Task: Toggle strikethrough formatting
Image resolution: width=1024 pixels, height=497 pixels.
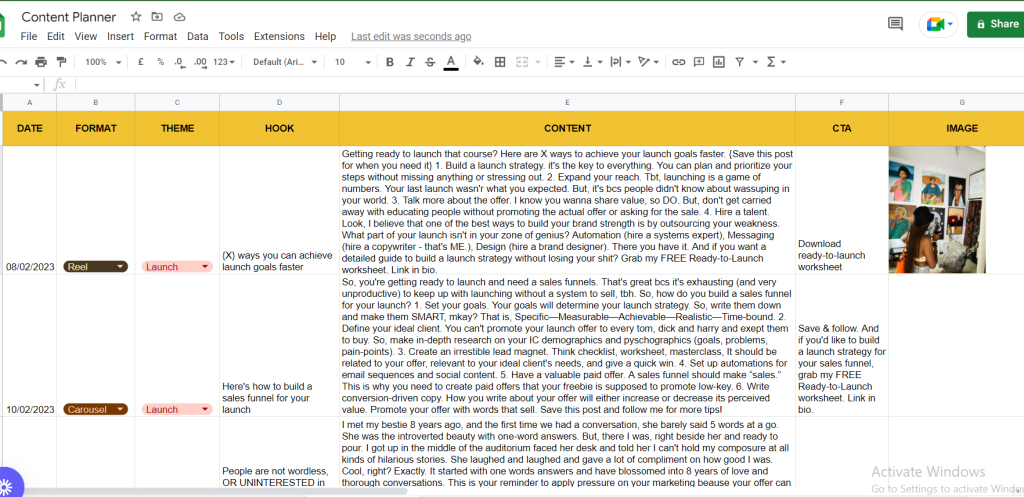Action: tap(430, 62)
